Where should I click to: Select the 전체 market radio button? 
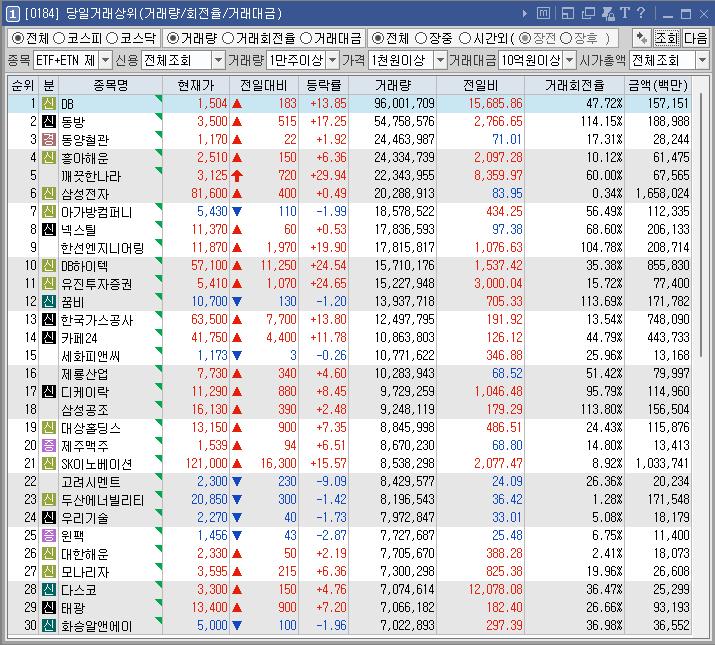click(x=17, y=38)
